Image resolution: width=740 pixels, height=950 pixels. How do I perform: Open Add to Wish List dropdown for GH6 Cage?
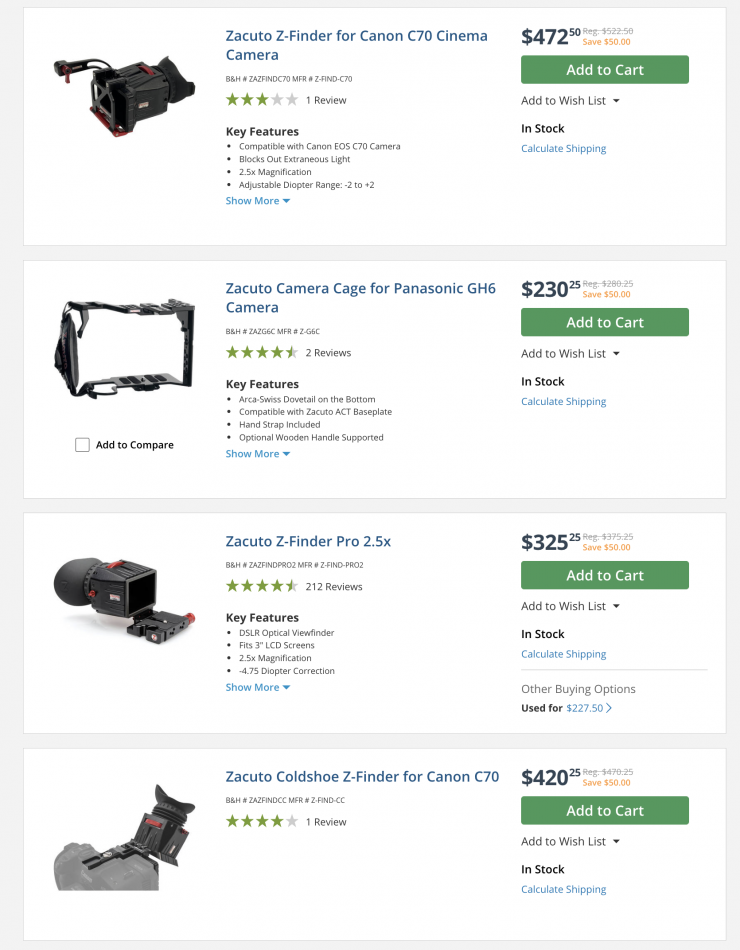[x=570, y=354]
